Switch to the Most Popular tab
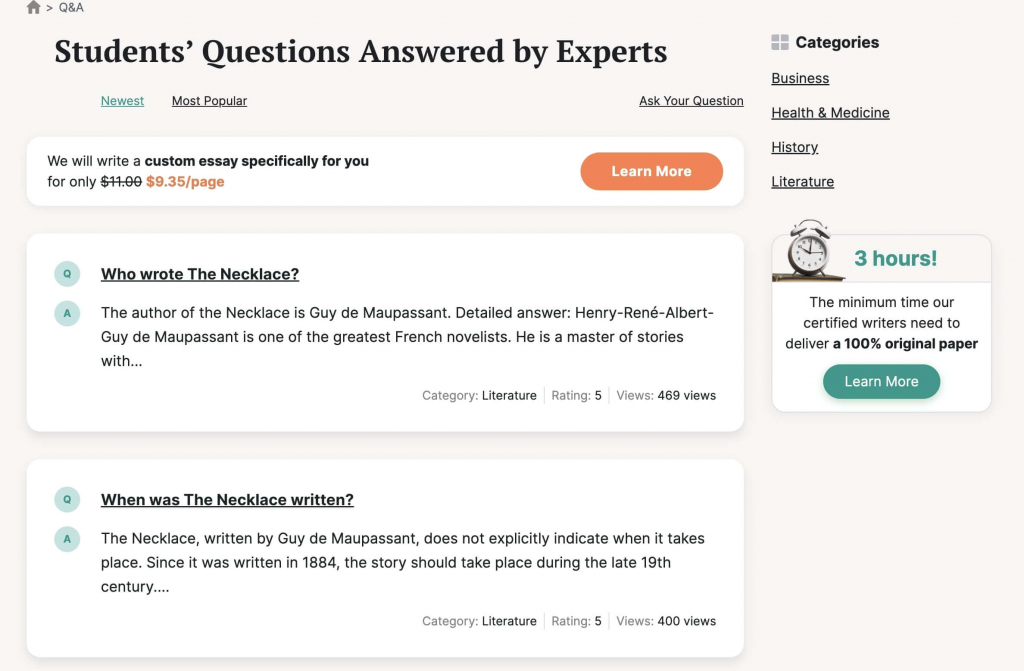The width and height of the screenshot is (1024, 671). pos(209,100)
